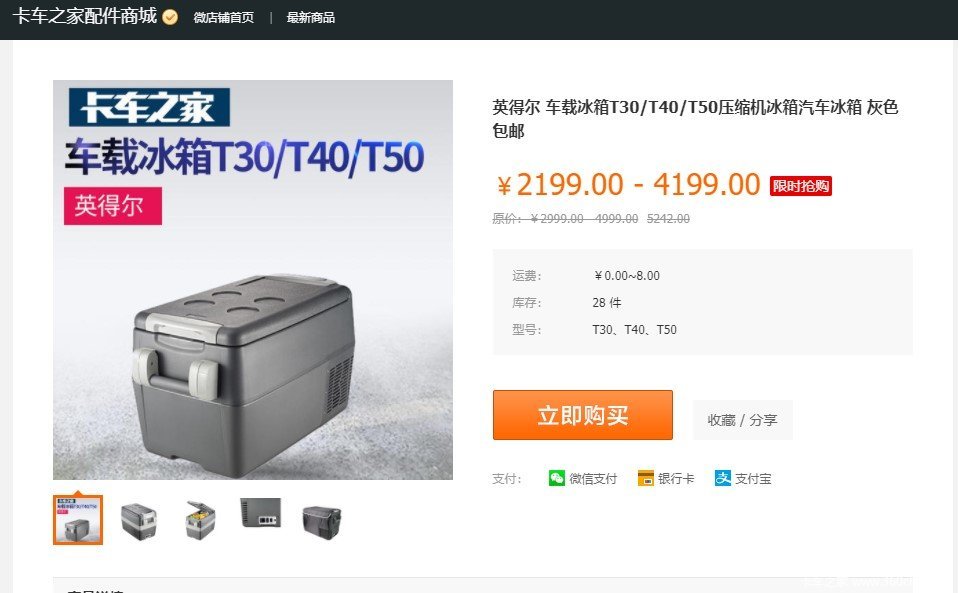Image resolution: width=958 pixels, height=593 pixels.
Task: Click the 收藏 / 分享 button
Action: pyautogui.click(x=742, y=420)
